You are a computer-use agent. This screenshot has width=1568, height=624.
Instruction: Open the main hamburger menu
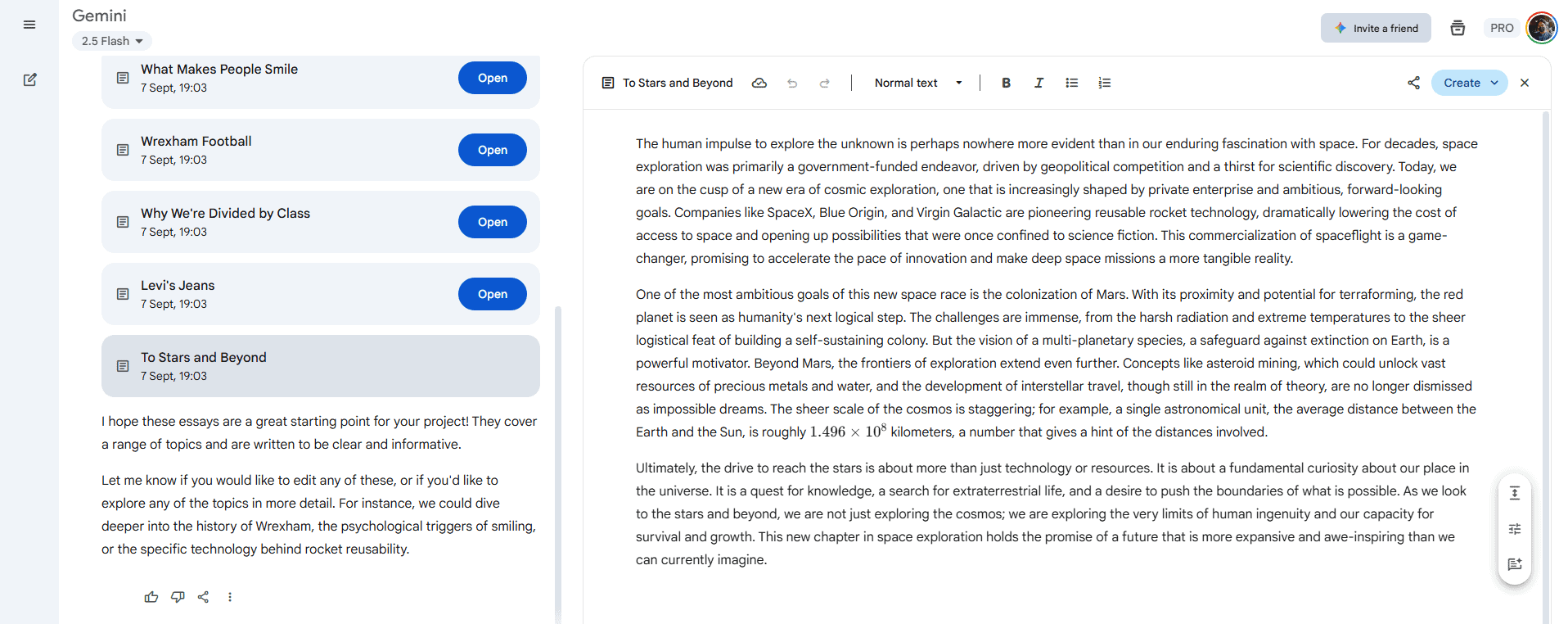pos(29,25)
